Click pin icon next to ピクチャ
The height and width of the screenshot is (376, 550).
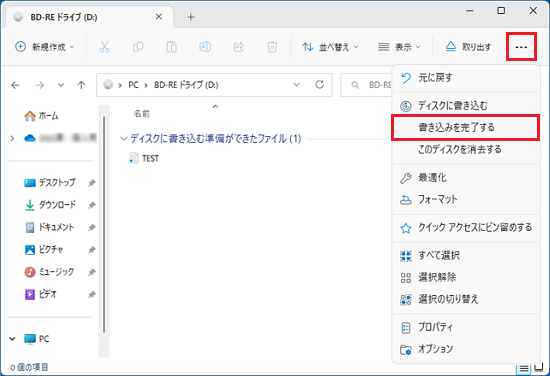[x=92, y=250]
